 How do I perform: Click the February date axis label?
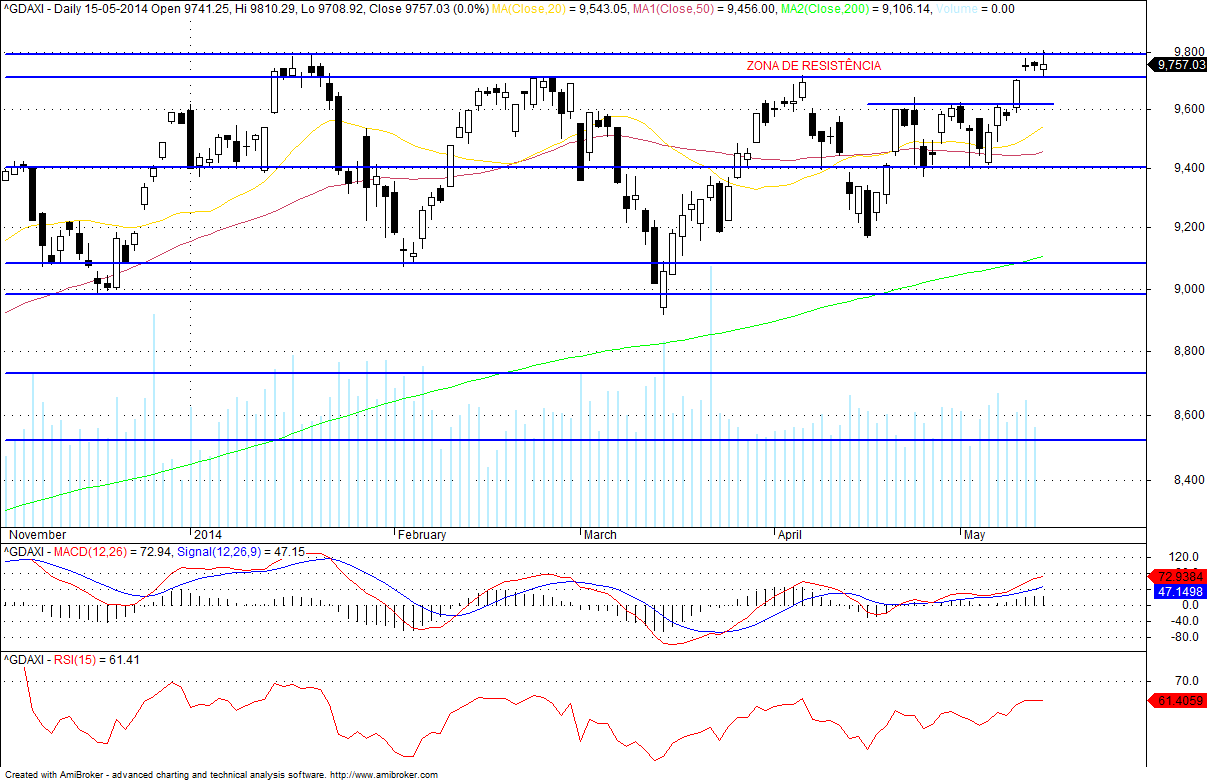tap(422, 535)
